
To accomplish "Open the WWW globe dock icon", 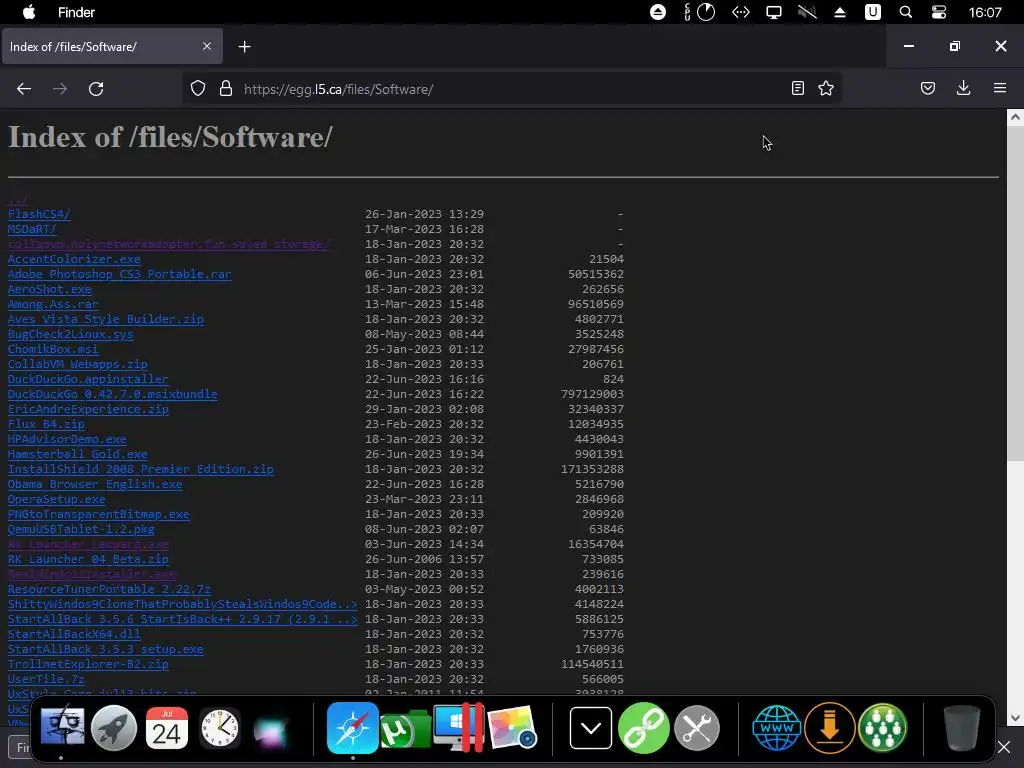I will [776, 728].
